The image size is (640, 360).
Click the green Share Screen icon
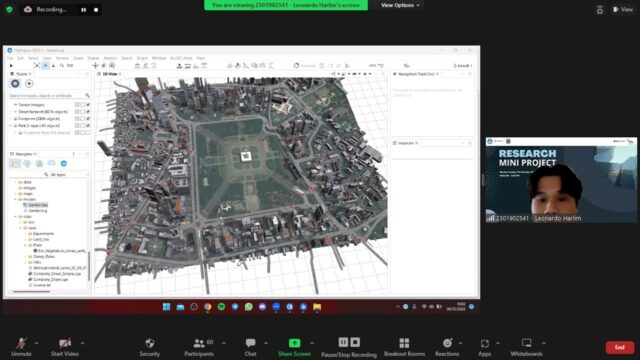point(294,343)
